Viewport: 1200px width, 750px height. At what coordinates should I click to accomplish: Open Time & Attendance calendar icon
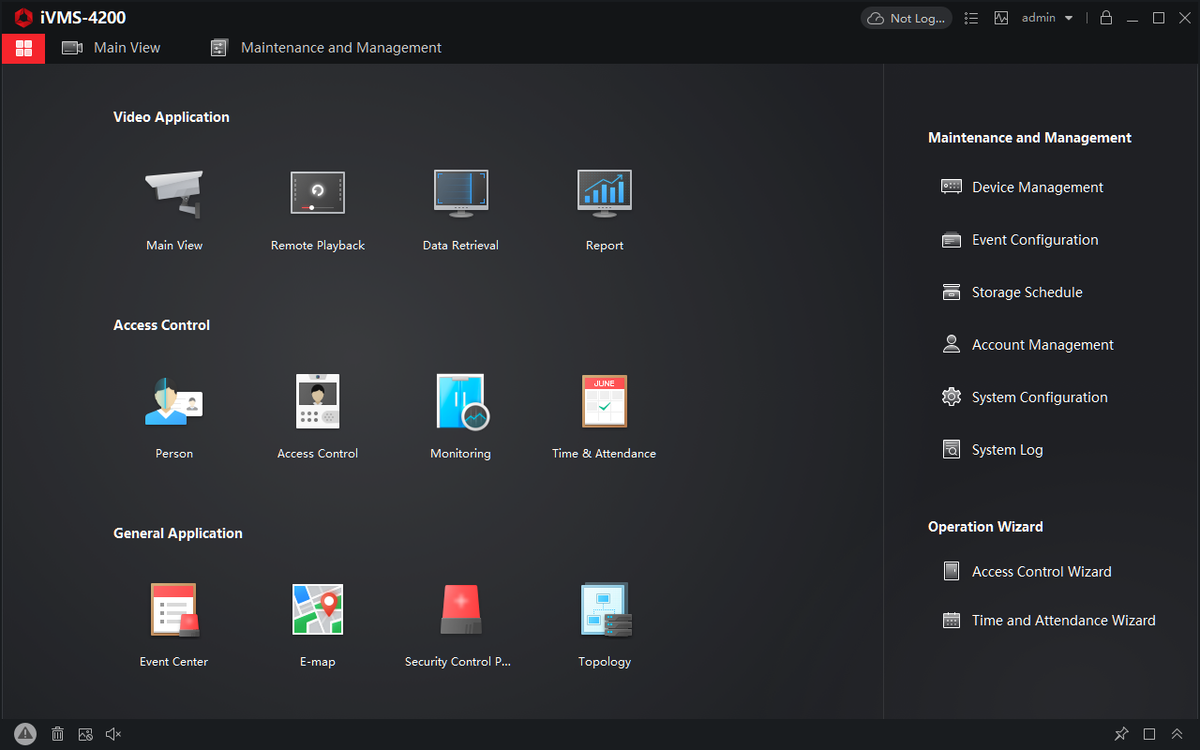(605, 401)
